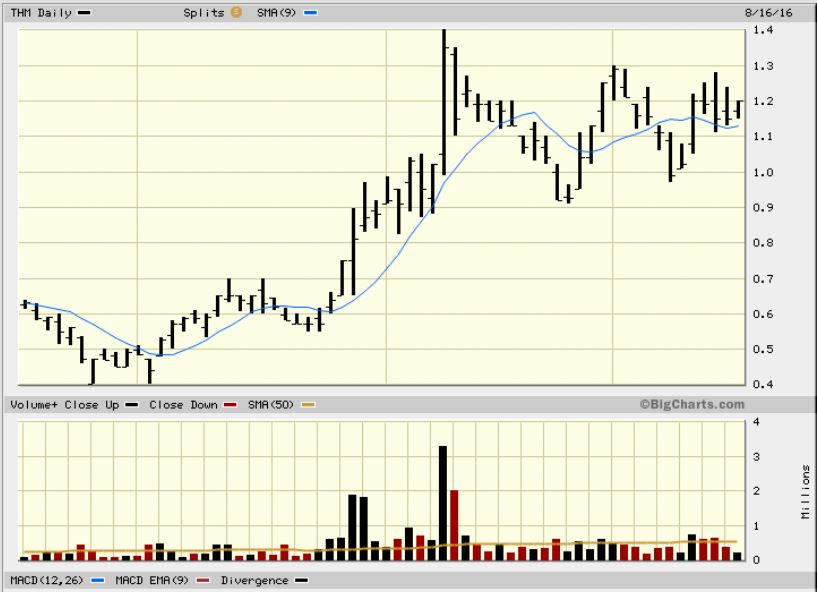Click the 'MACD EMA(9)' legend text
The width and height of the screenshot is (817, 592).
152,581
